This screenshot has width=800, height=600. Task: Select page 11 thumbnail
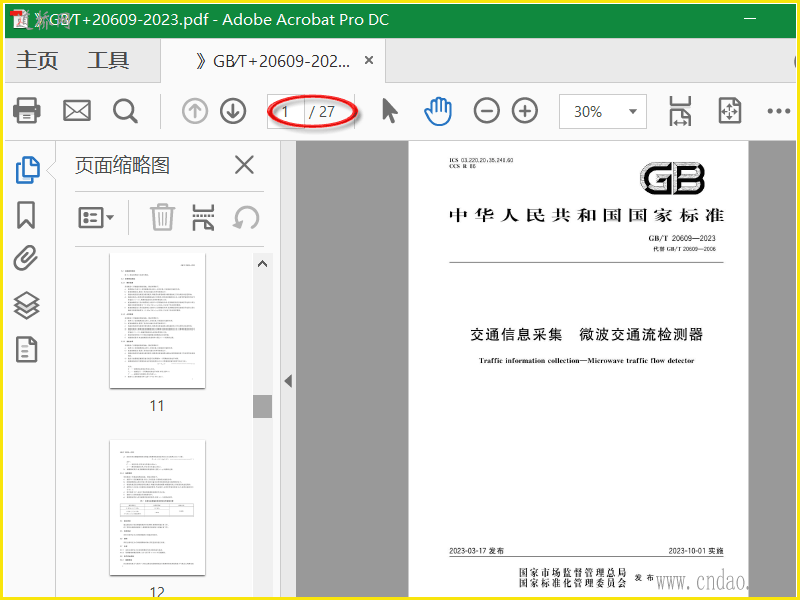coord(158,321)
